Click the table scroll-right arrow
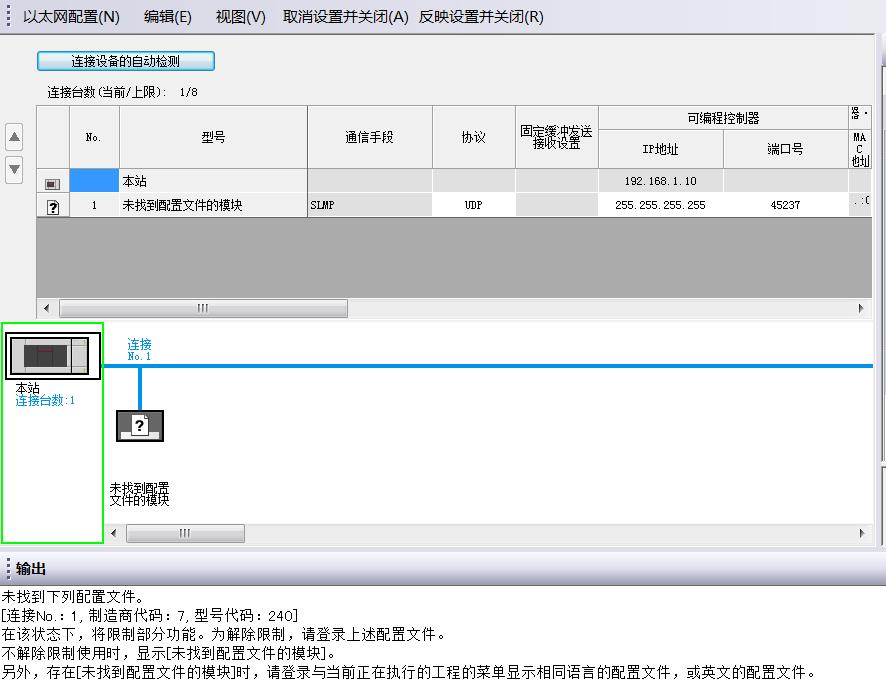 tap(862, 308)
